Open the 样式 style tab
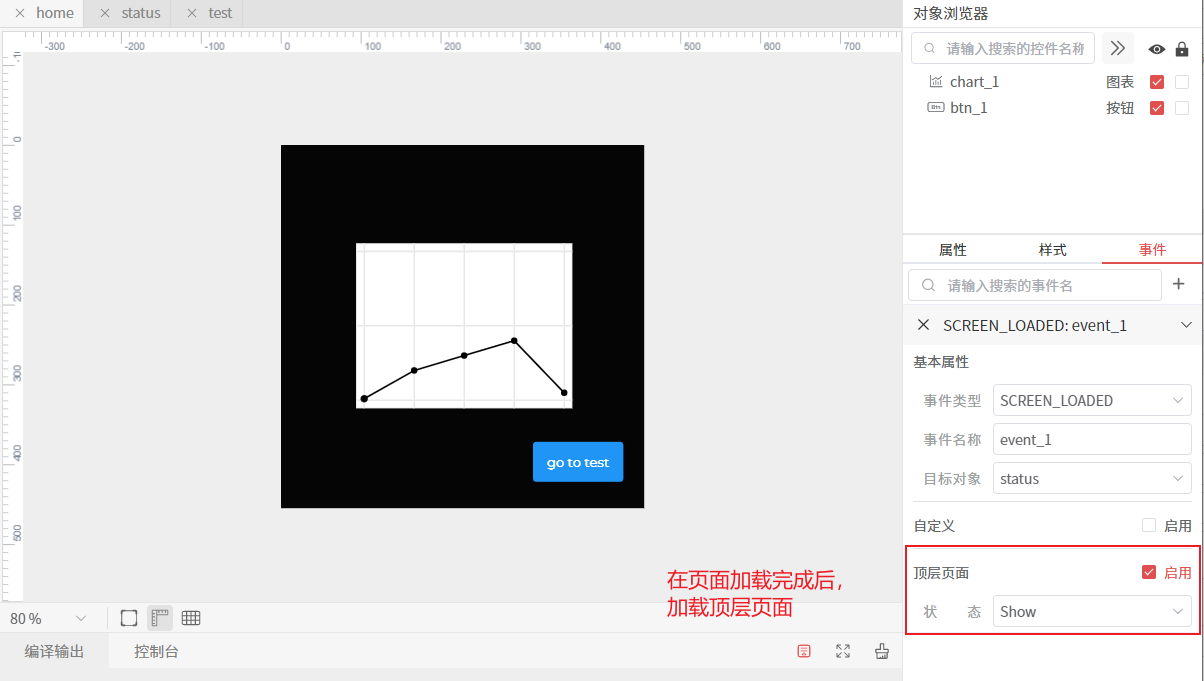Screen dimensions: 1204x681 pyautogui.click(x=1052, y=250)
